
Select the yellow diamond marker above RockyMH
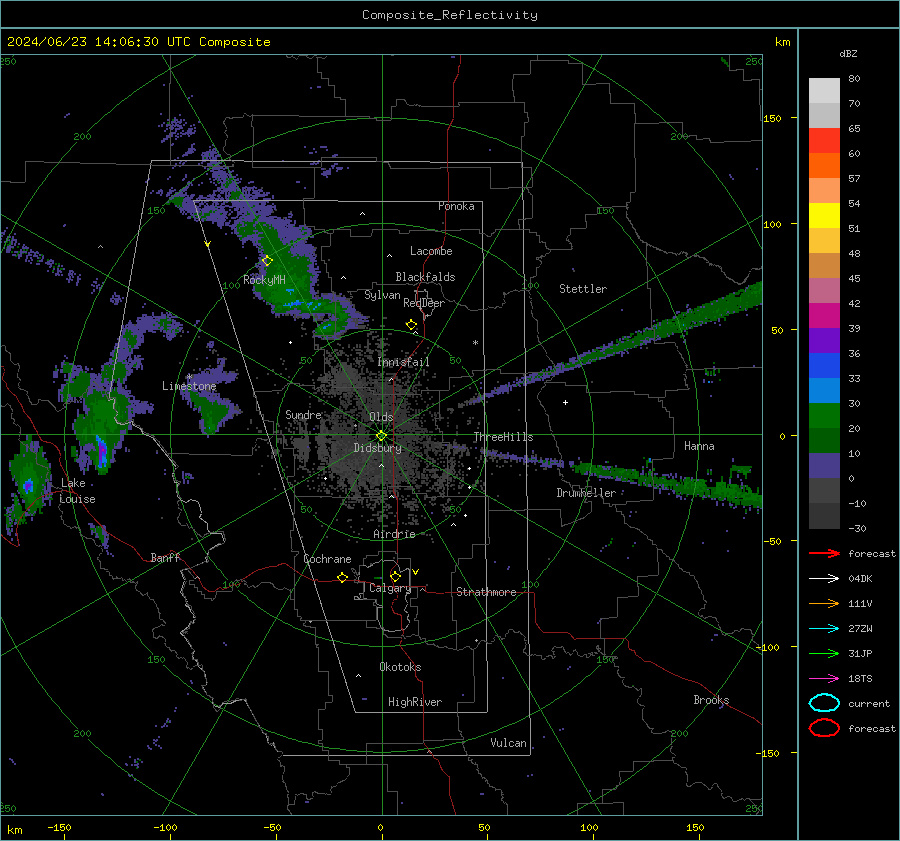pyautogui.click(x=267, y=261)
